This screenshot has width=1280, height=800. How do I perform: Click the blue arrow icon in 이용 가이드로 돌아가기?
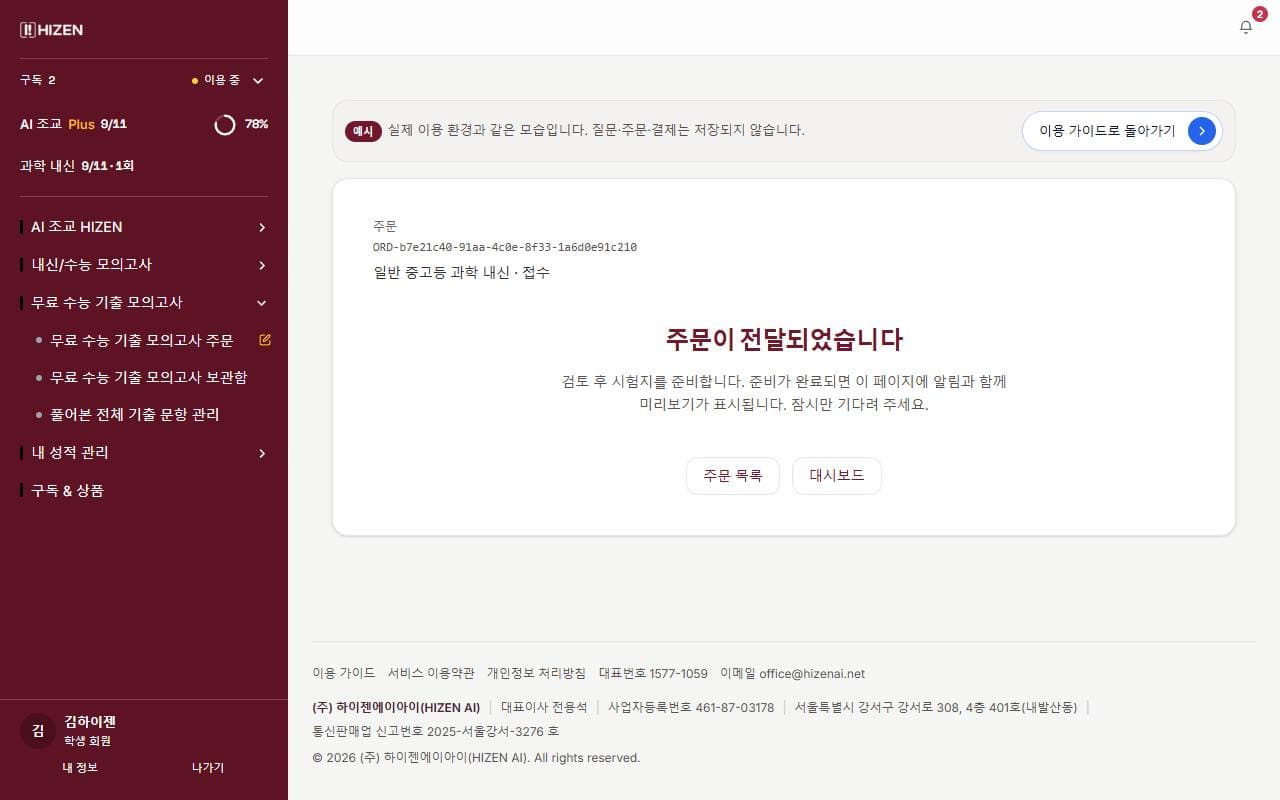(1202, 131)
